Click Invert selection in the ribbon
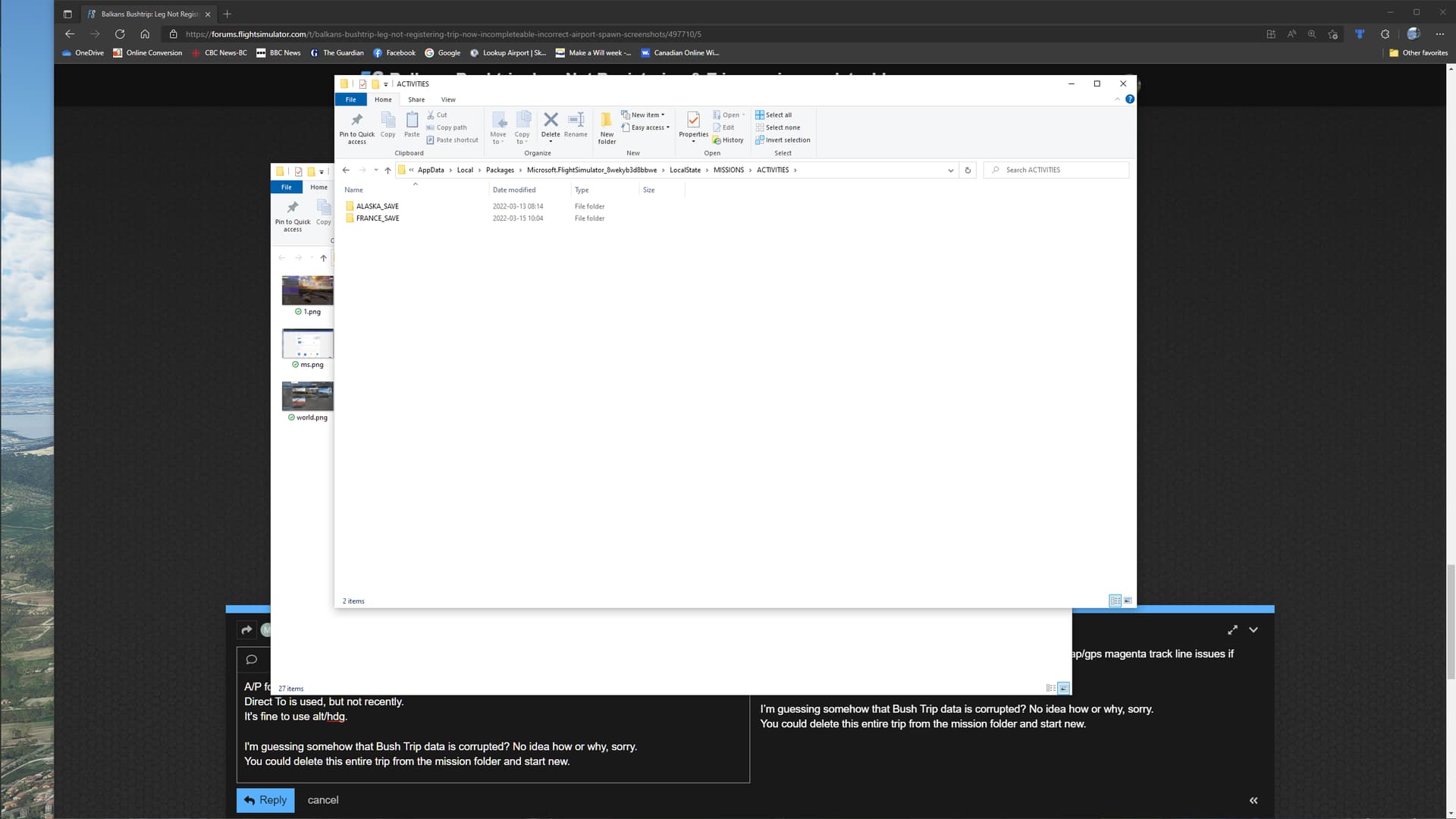The height and width of the screenshot is (819, 1456). coord(783,140)
